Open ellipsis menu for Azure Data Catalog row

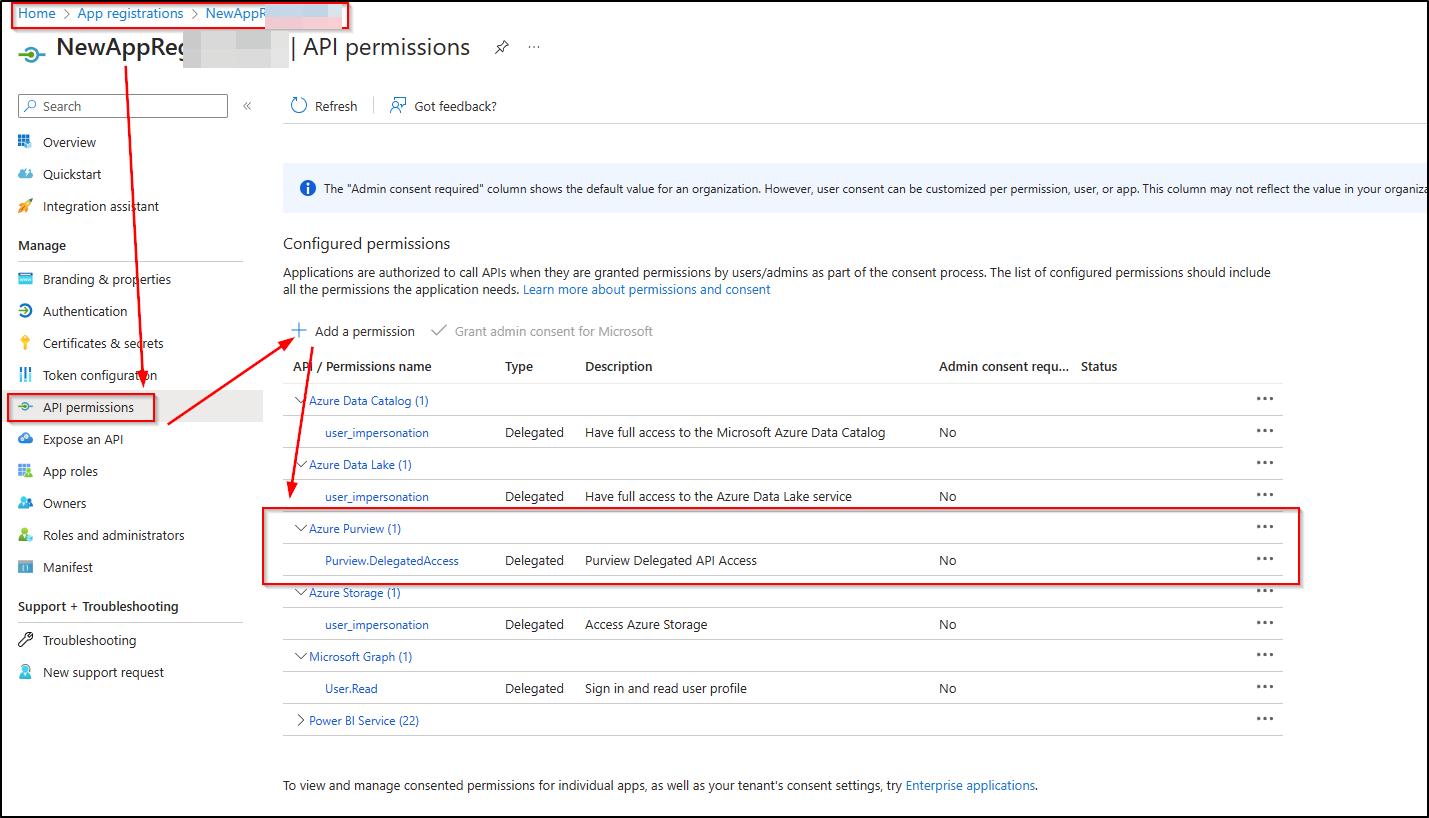pos(1265,399)
